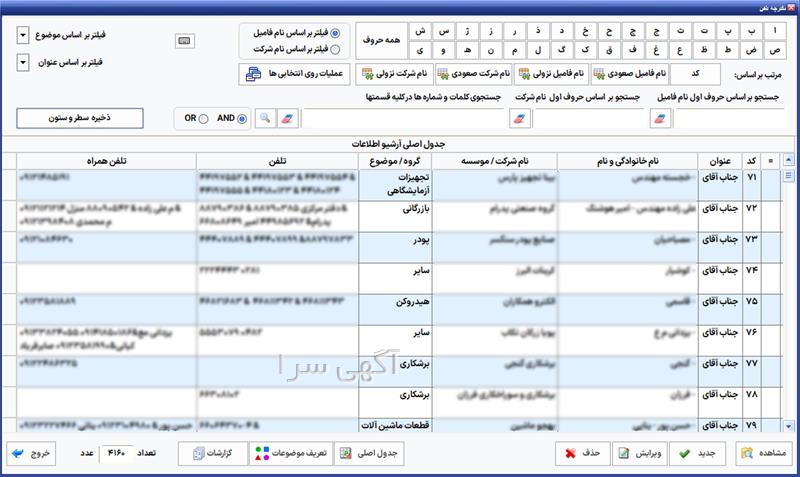Click the پودر group cell
800x477 pixels.
[x=395, y=247]
